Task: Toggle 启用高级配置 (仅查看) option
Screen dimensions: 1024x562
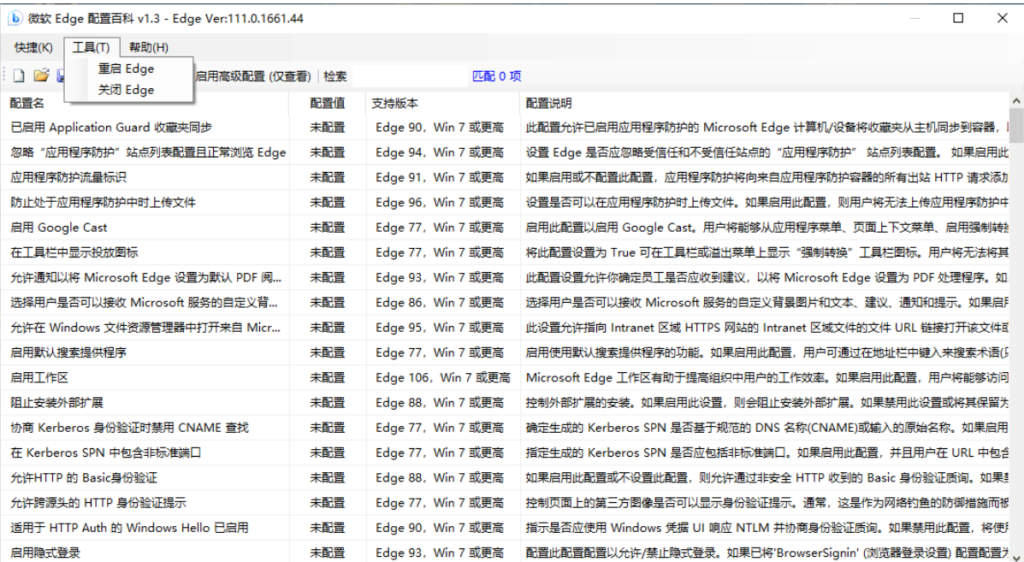Action: coord(252,76)
